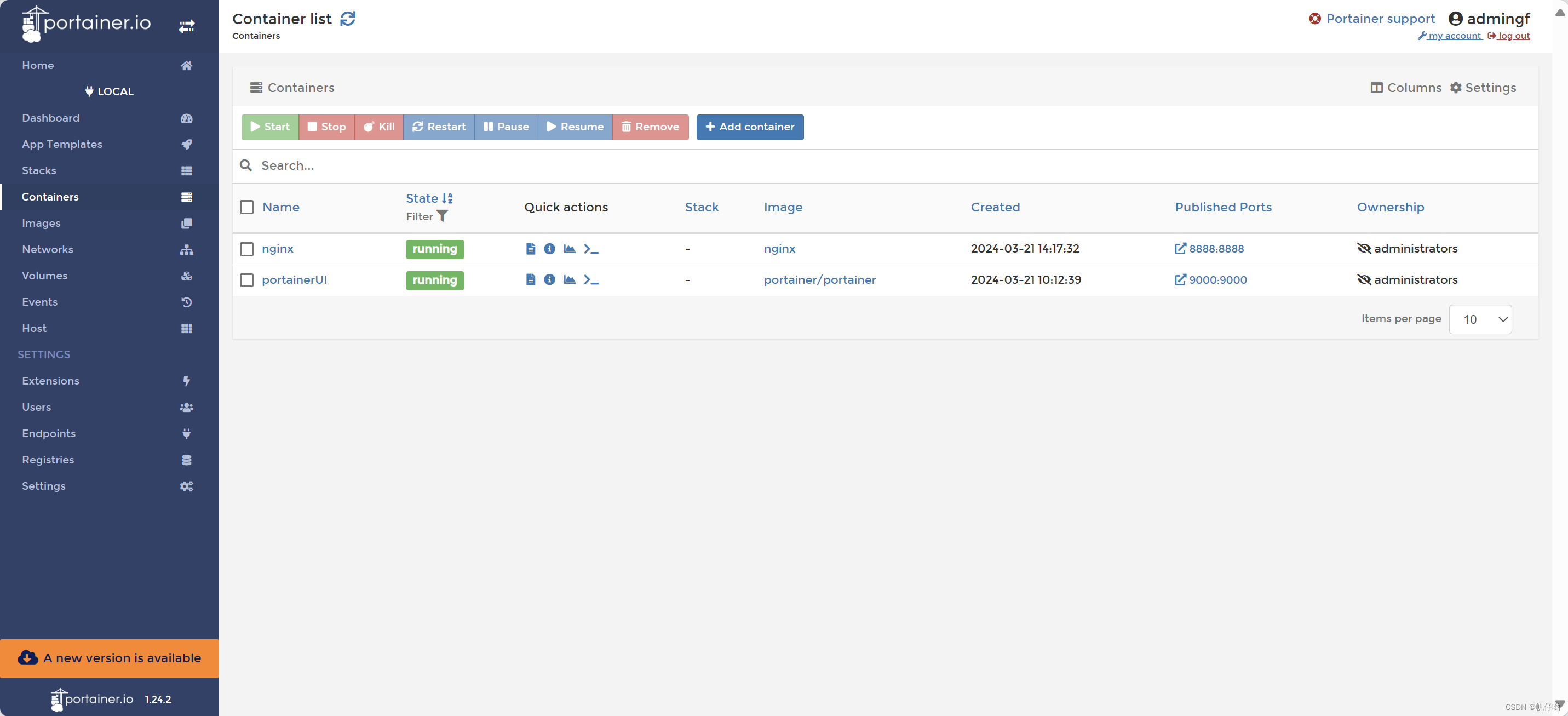Click the new version available banner
Image resolution: width=1568 pixels, height=716 pixels.
click(x=110, y=657)
